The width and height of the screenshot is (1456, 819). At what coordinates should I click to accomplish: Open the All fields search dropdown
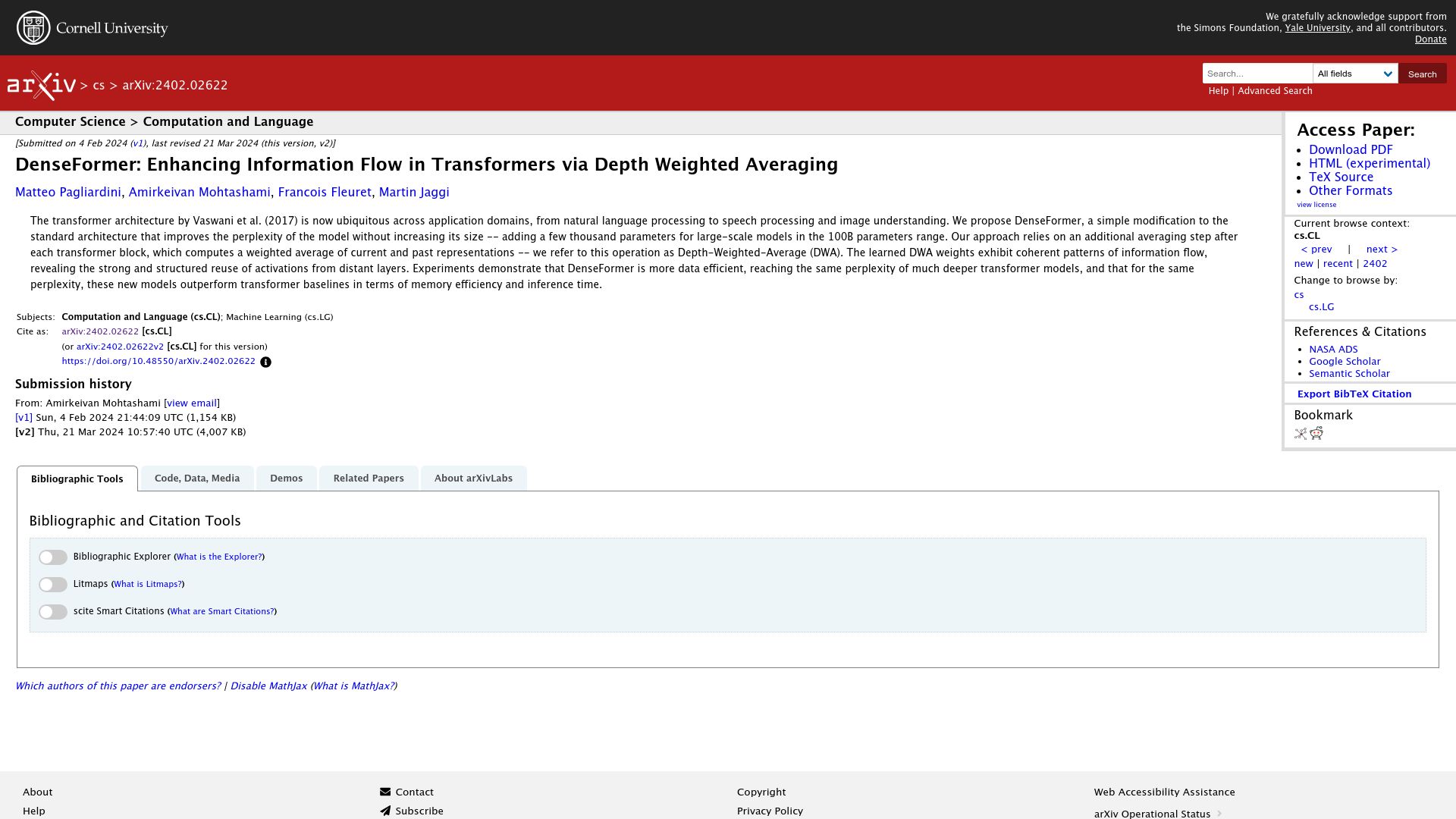tap(1355, 74)
